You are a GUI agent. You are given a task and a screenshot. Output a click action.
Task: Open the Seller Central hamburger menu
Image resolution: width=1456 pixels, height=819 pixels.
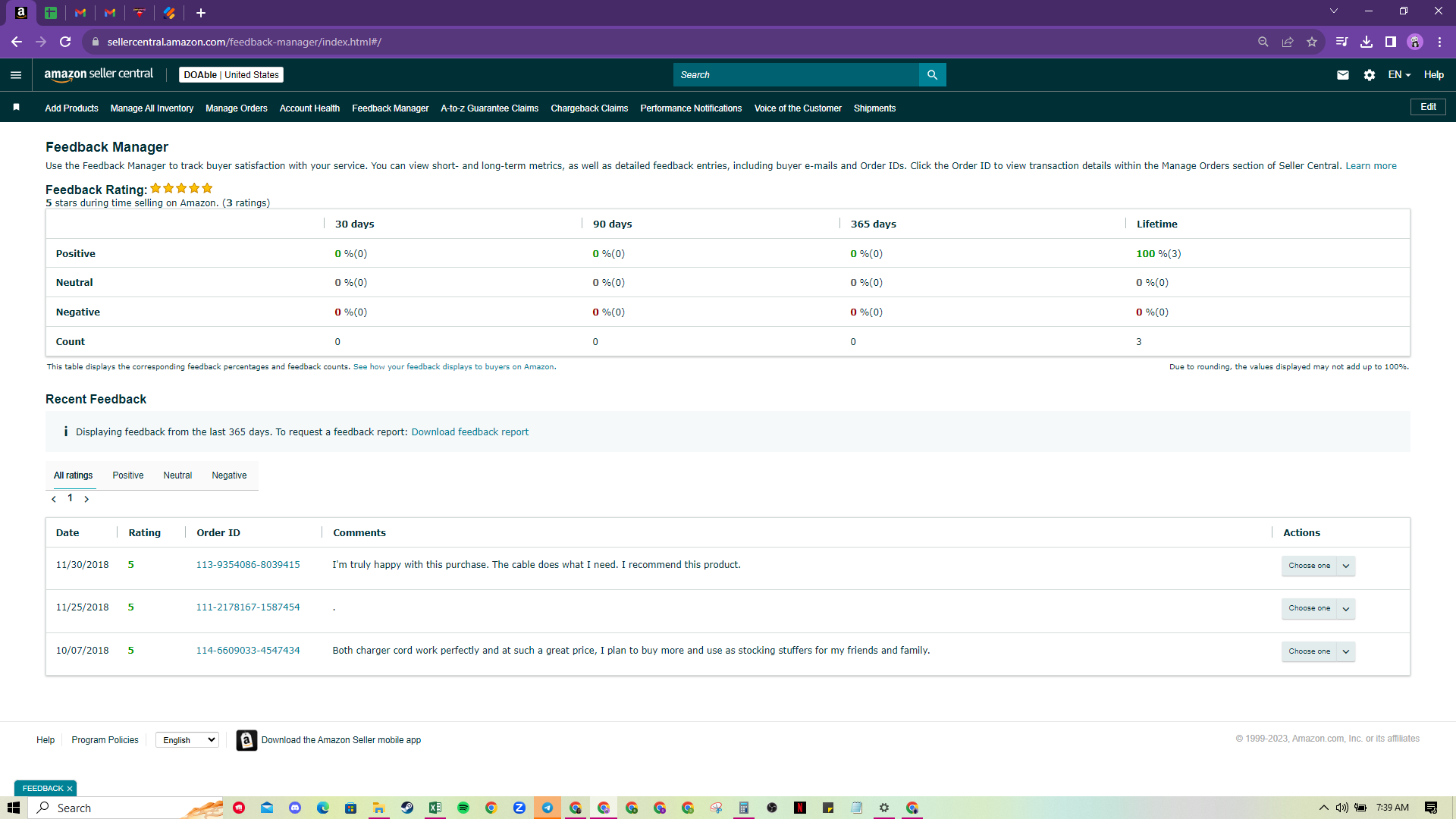coord(16,75)
